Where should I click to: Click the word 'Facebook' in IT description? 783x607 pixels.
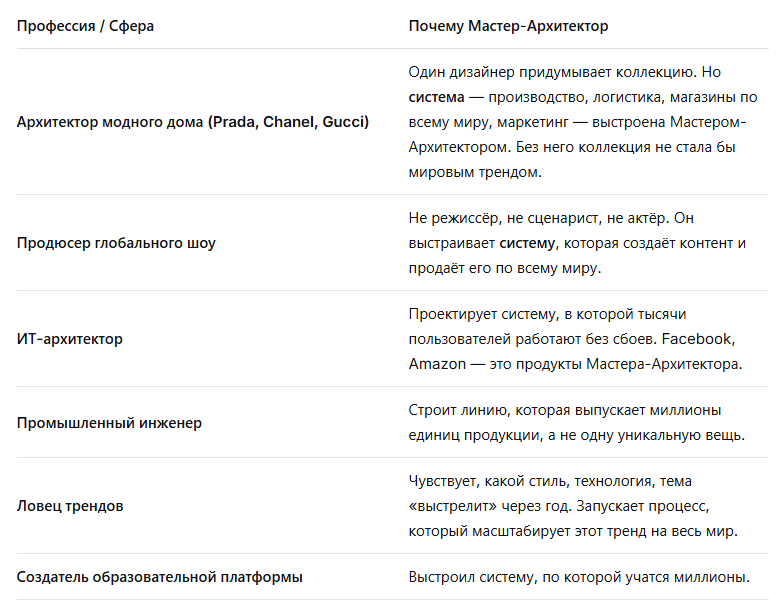[x=696, y=339]
